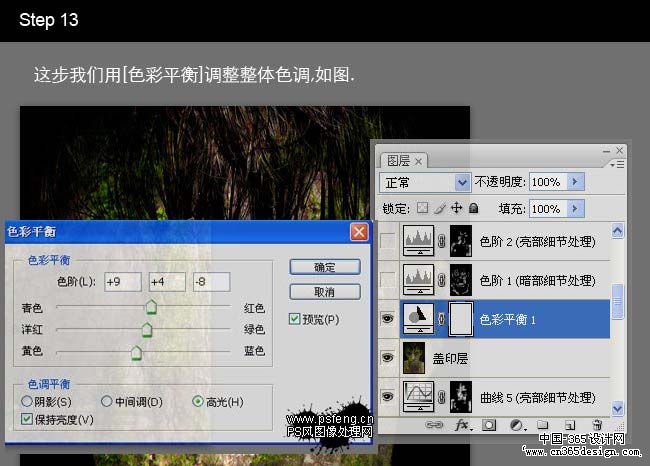Select the 高光(H) radio button

point(198,401)
